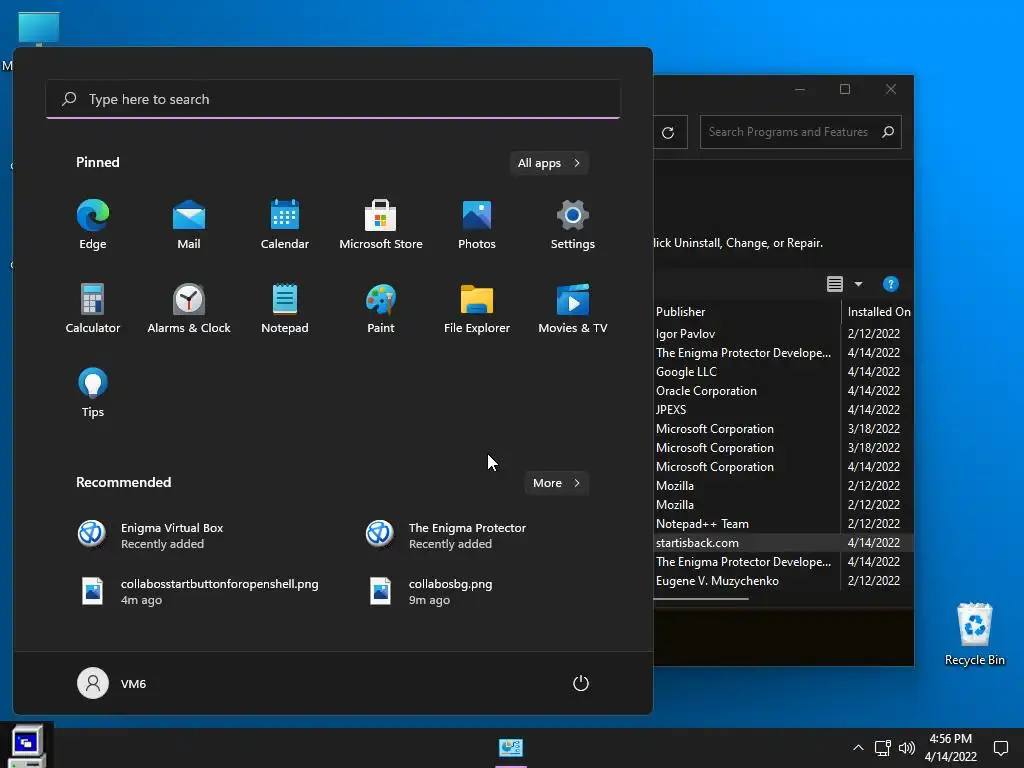Show hidden system tray icons

pyautogui.click(x=858, y=748)
